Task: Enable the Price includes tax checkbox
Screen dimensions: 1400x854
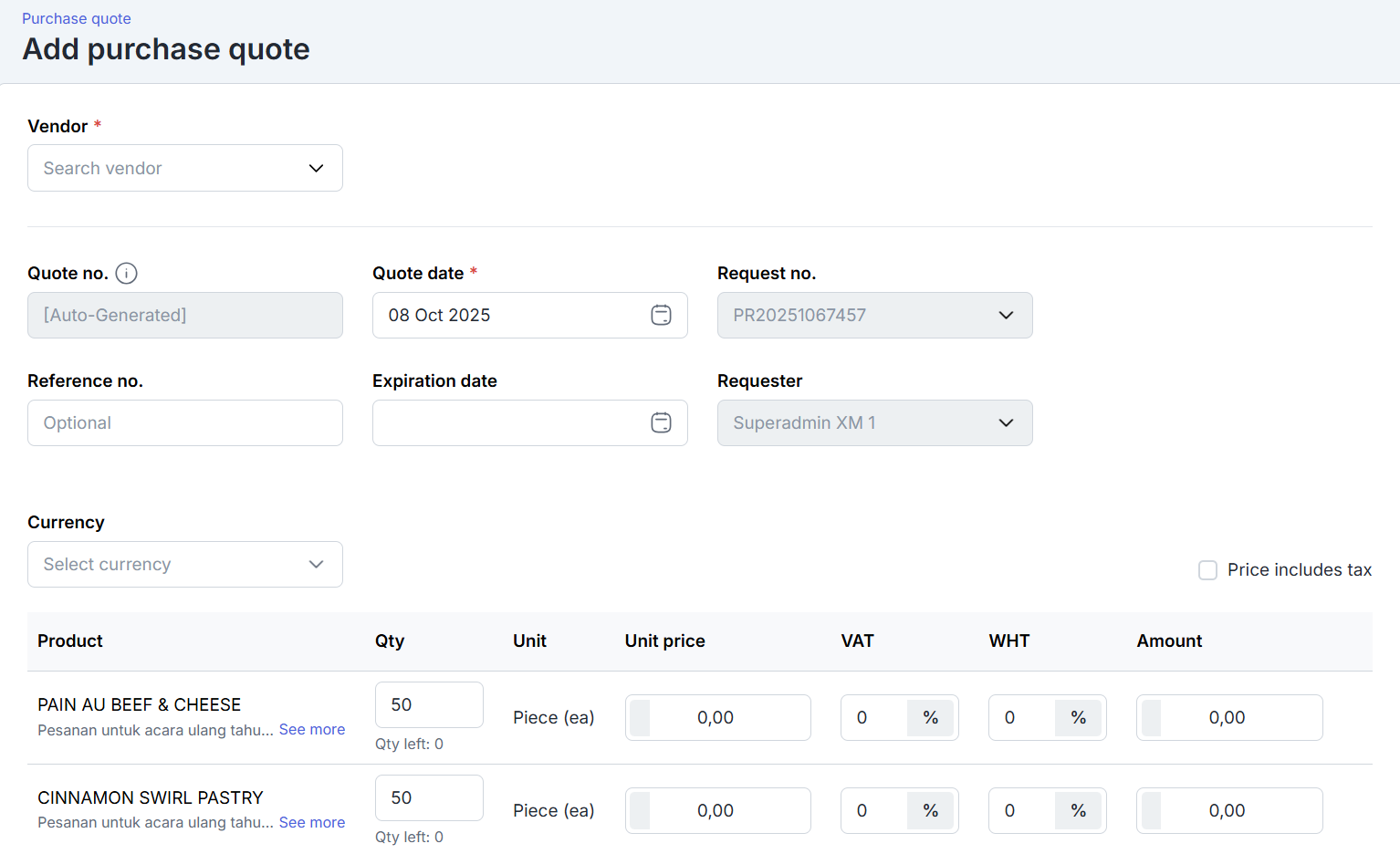Action: coord(1207,570)
